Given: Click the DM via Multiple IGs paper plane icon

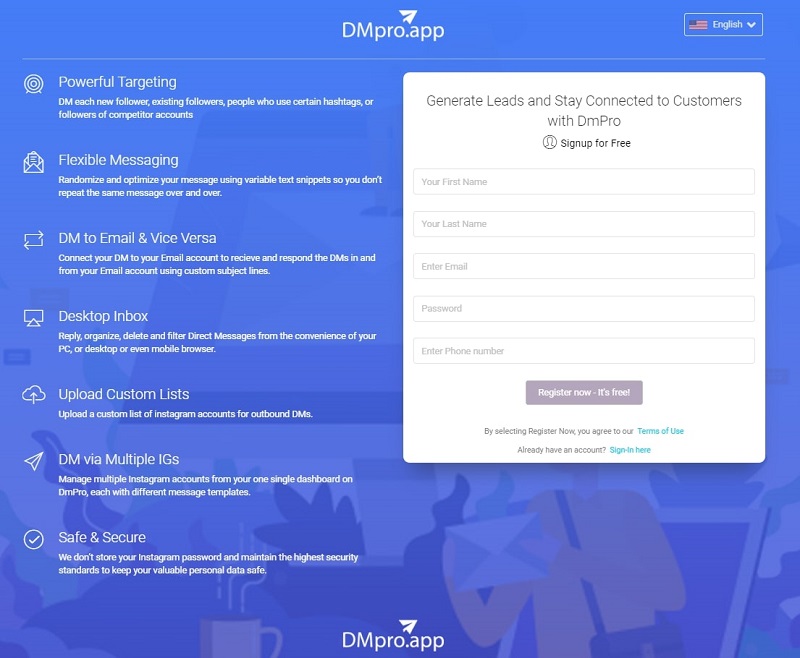Looking at the screenshot, I should [x=34, y=461].
